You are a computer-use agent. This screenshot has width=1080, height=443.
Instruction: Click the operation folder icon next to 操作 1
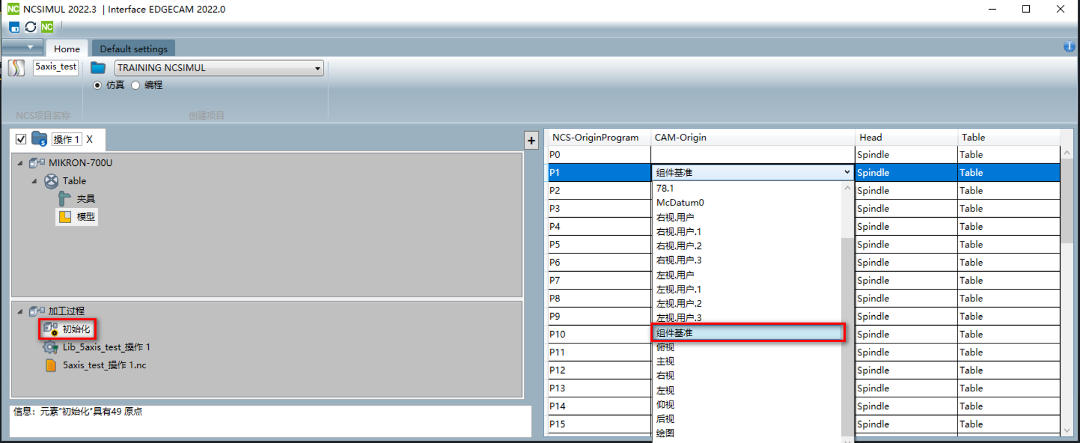39,139
